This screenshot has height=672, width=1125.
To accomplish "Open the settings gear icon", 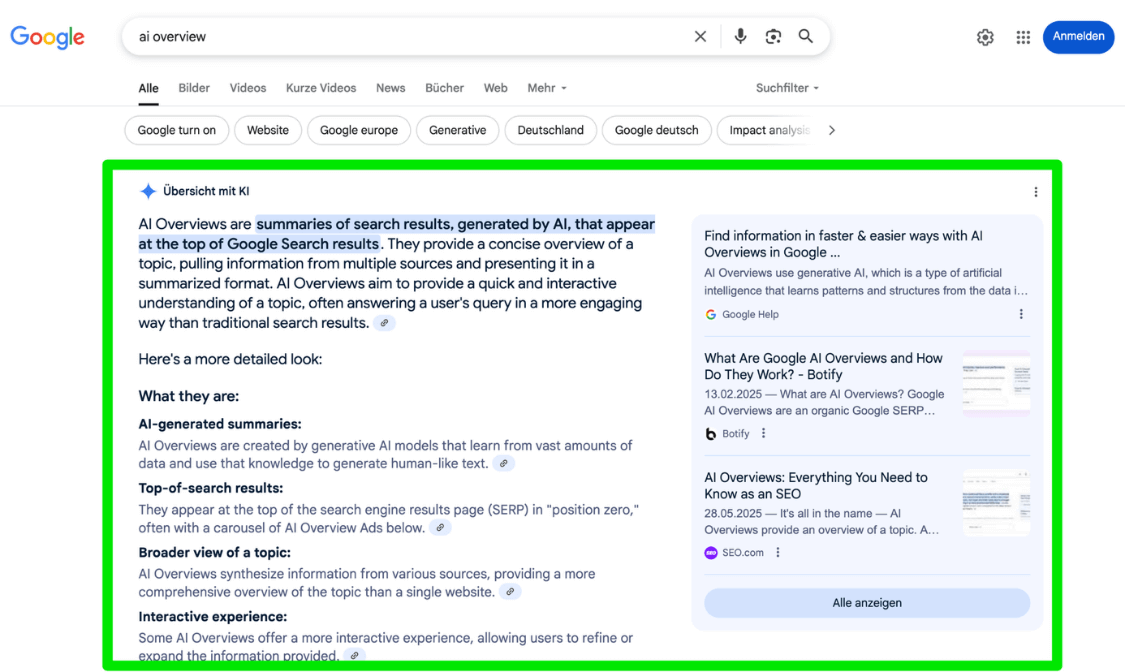I will tap(985, 37).
